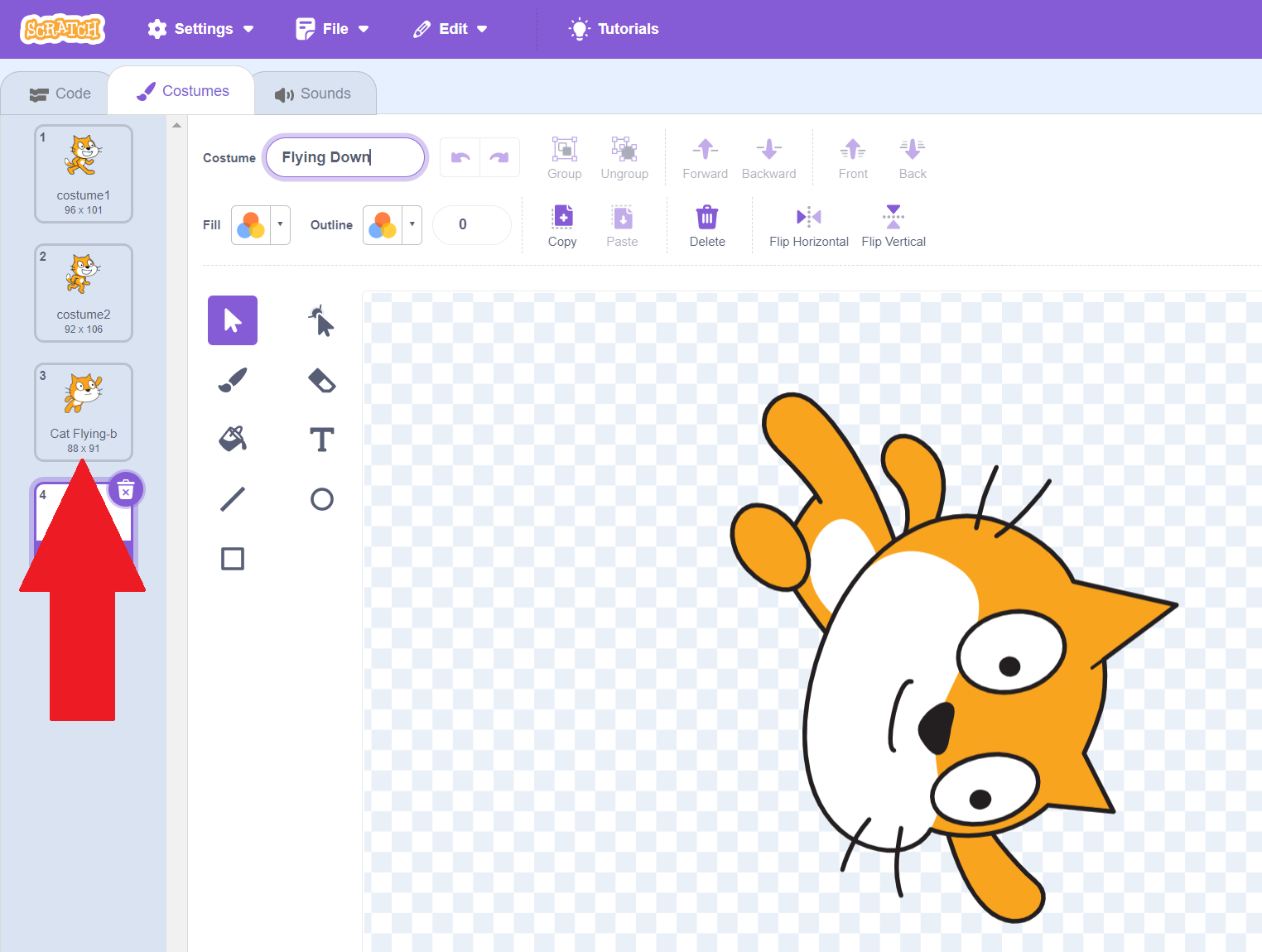Select costume2 thumbnail

tap(84, 293)
